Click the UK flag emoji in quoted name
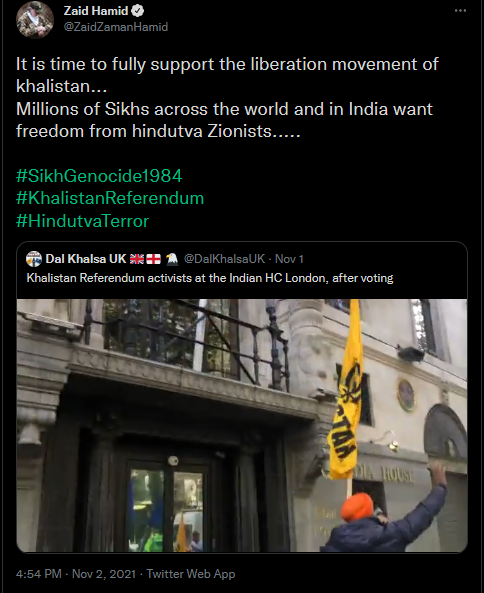Image resolution: width=484 pixels, height=593 pixels. coord(137,259)
